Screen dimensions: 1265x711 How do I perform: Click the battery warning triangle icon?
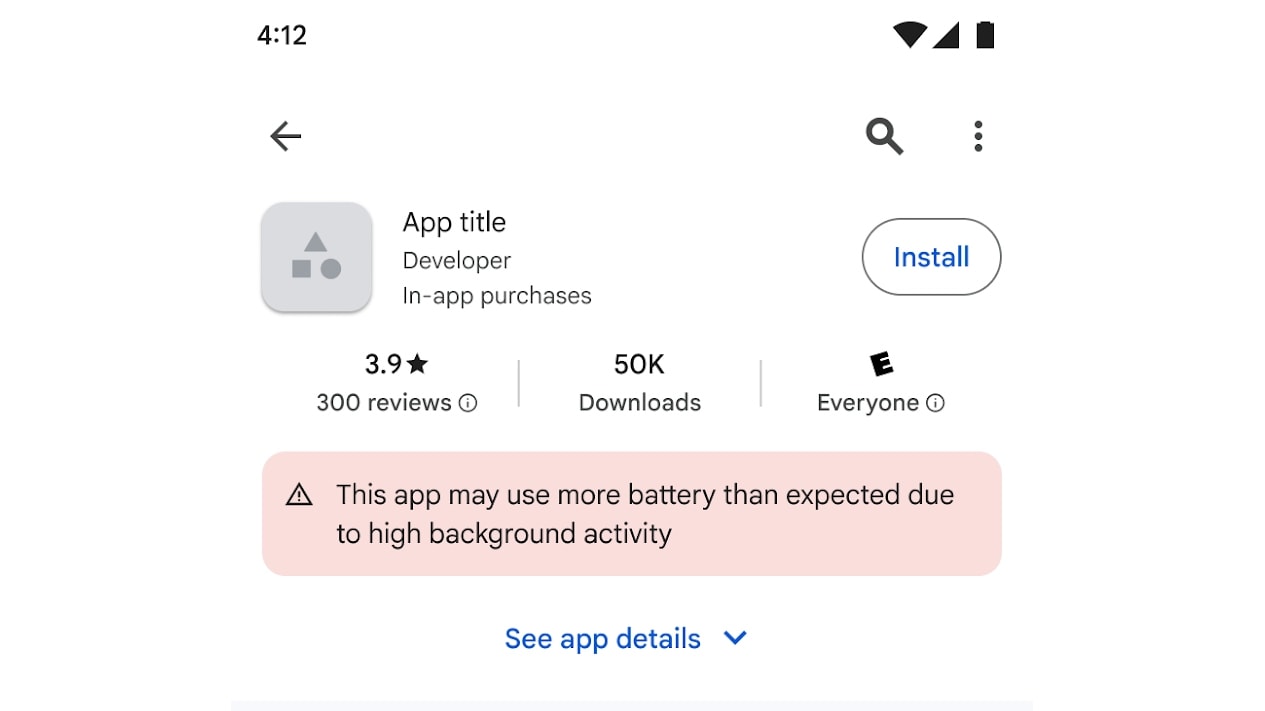click(x=300, y=493)
